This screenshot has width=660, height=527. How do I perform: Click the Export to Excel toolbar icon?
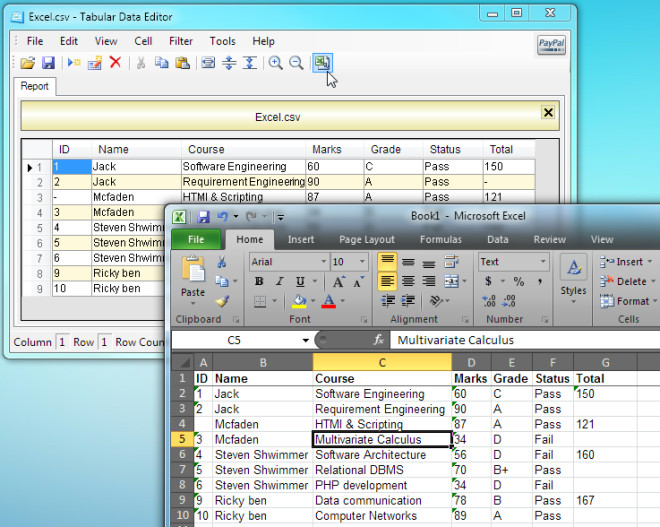322,63
